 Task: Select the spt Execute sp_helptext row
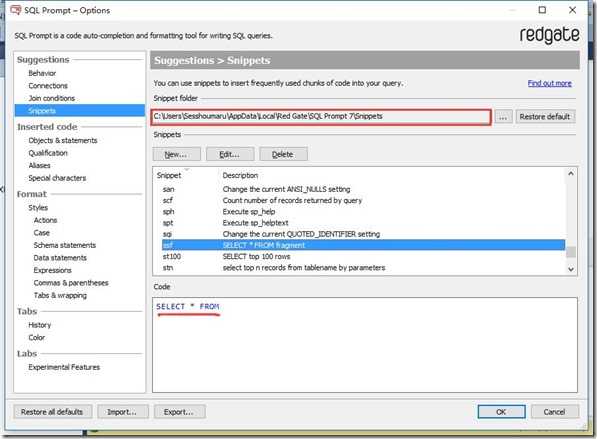[364, 223]
